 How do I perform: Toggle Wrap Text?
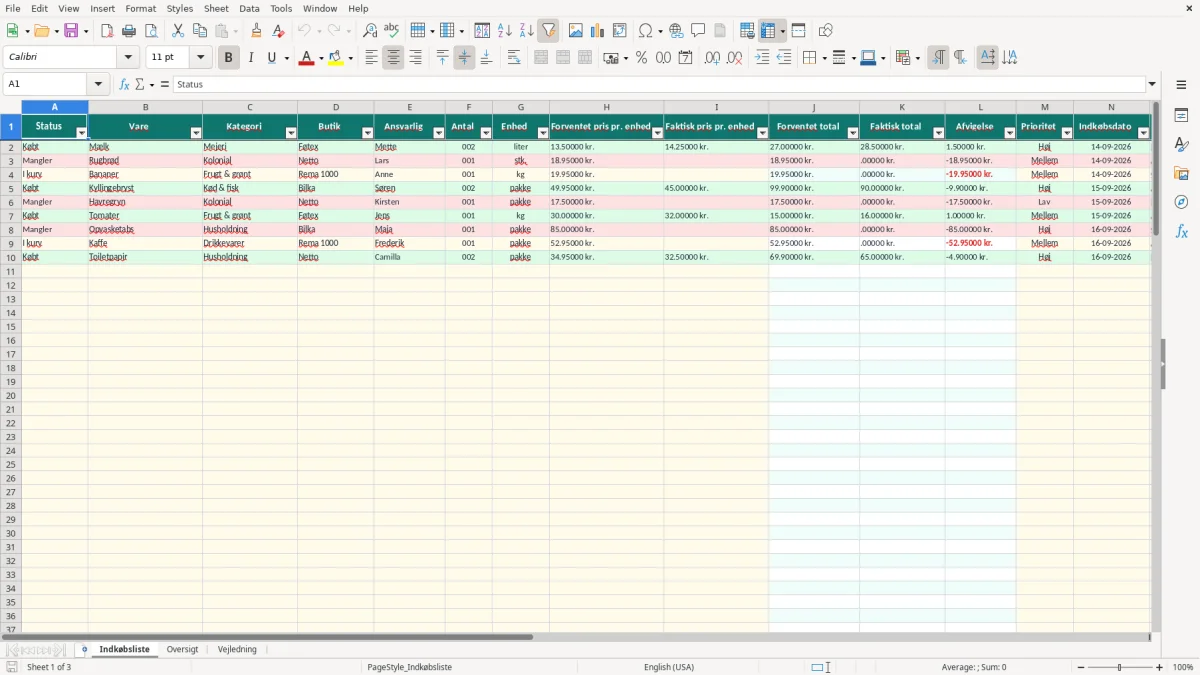coord(514,58)
